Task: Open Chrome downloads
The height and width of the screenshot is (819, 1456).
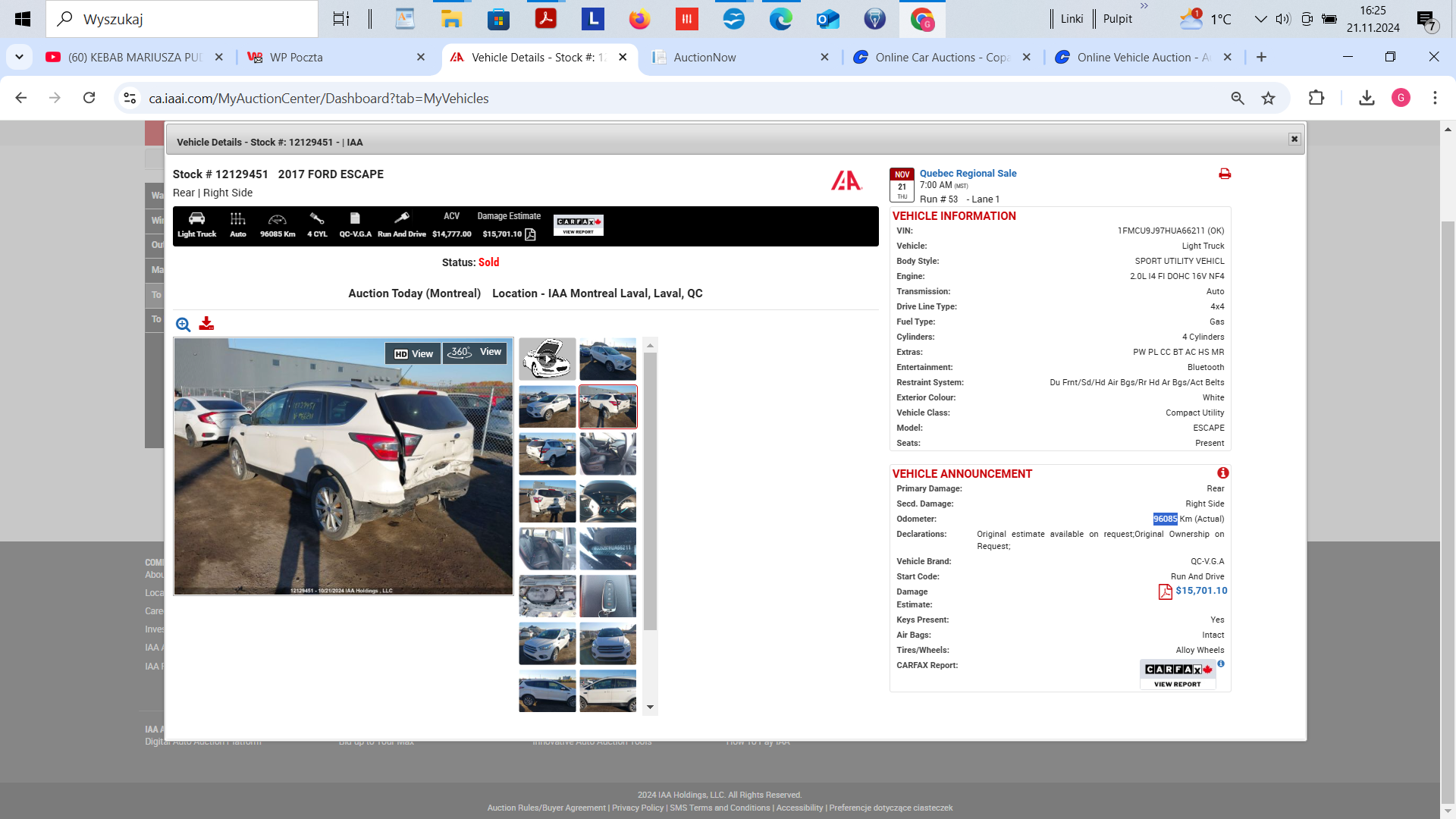Action: point(1367,98)
